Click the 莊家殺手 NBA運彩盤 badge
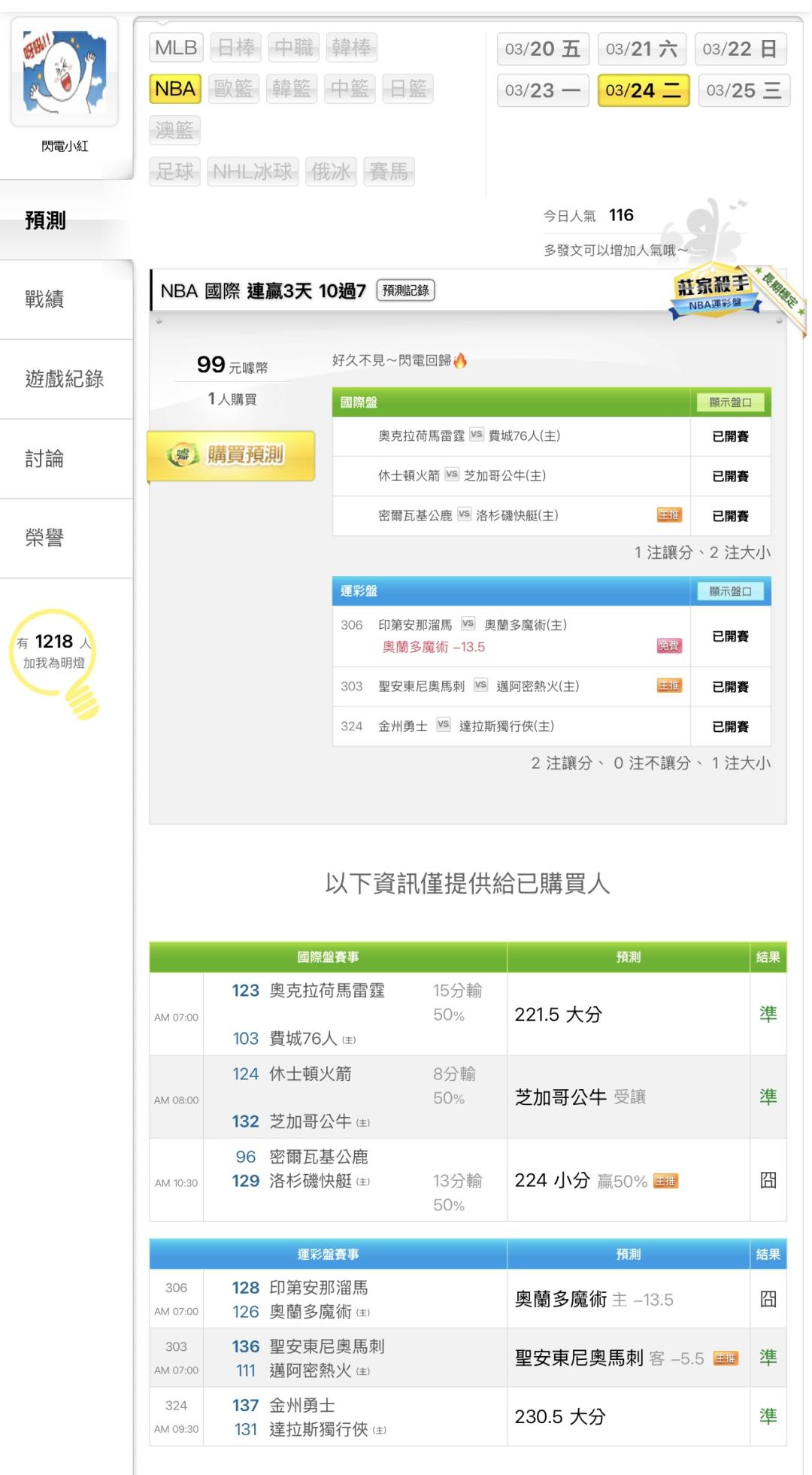 [x=714, y=293]
